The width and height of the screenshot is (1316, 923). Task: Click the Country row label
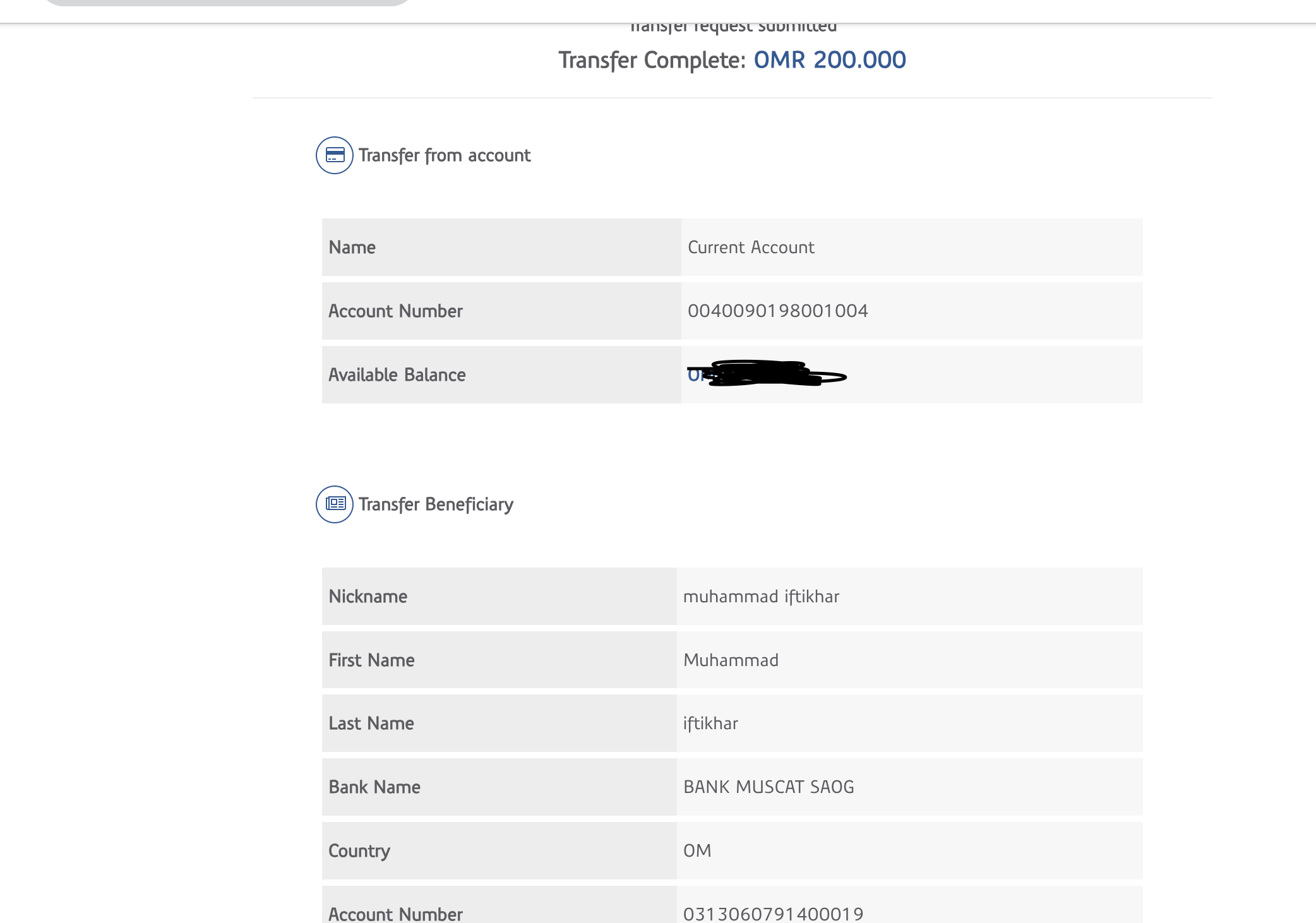359,851
